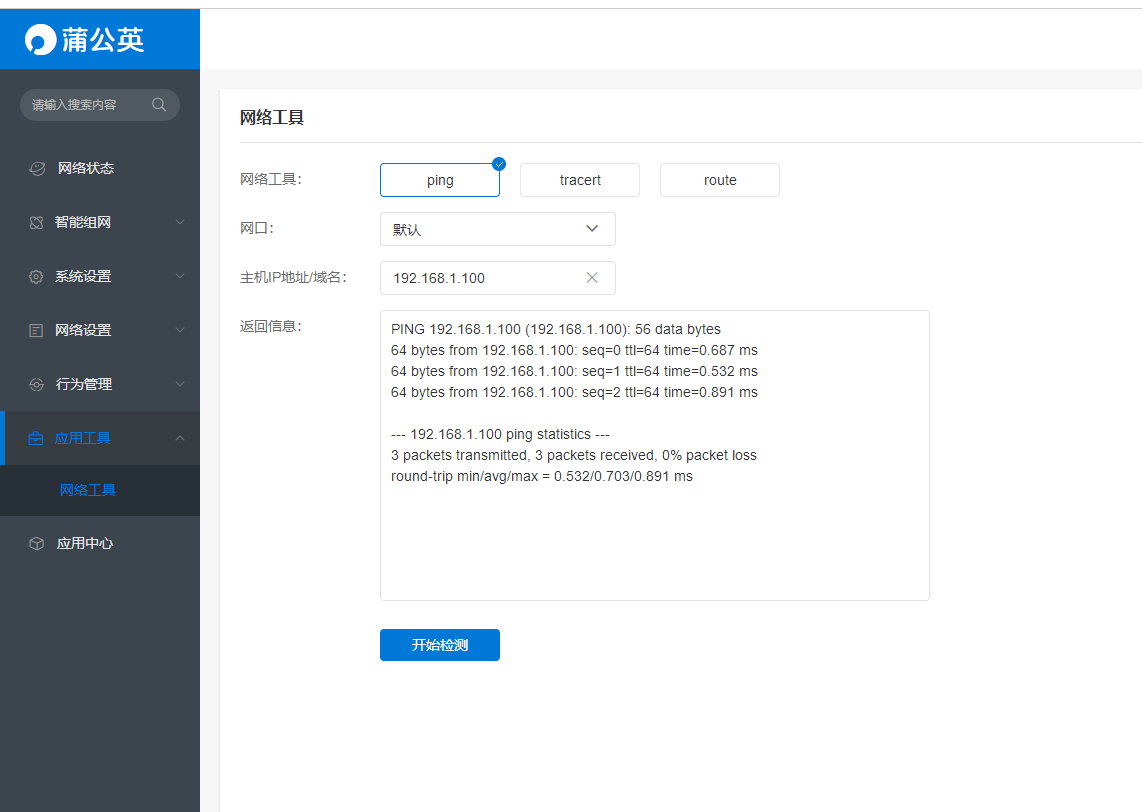This screenshot has height=812, width=1142.
Task: Expand the 智能组网 menu section
Action: pyautogui.click(x=100, y=222)
